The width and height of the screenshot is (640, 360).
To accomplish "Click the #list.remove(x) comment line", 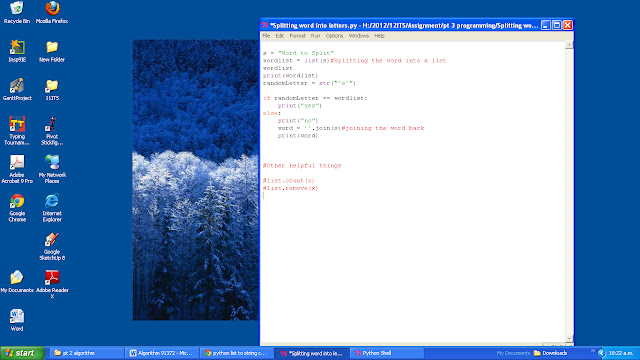I will tap(290, 188).
